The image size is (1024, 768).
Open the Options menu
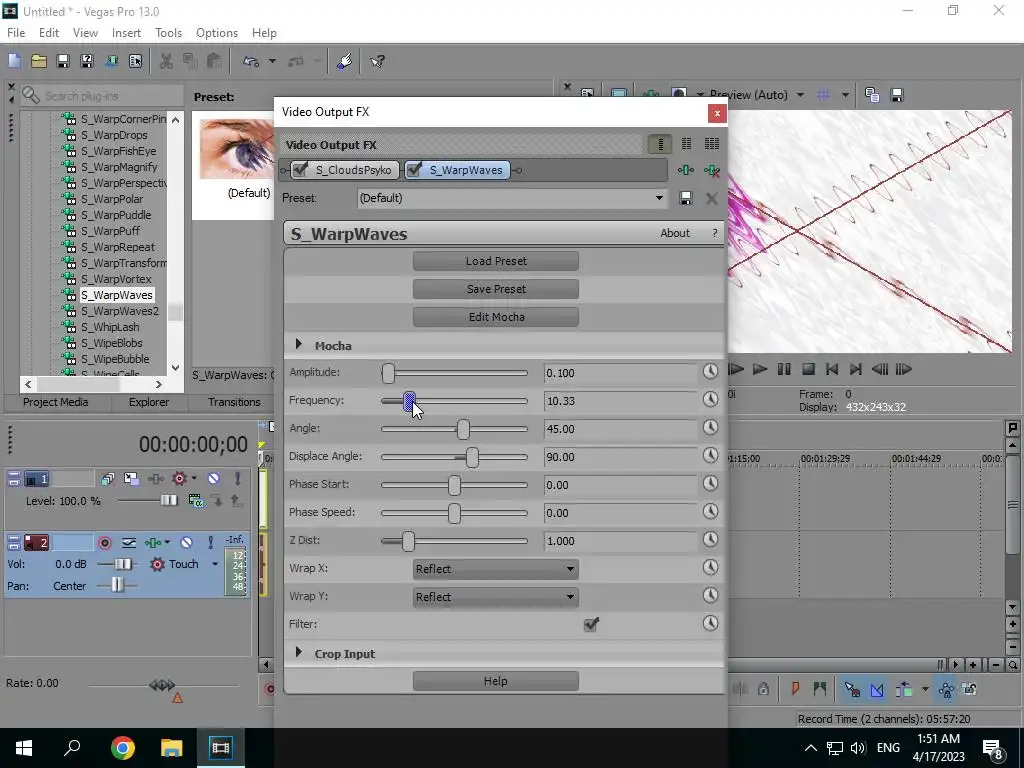(217, 33)
